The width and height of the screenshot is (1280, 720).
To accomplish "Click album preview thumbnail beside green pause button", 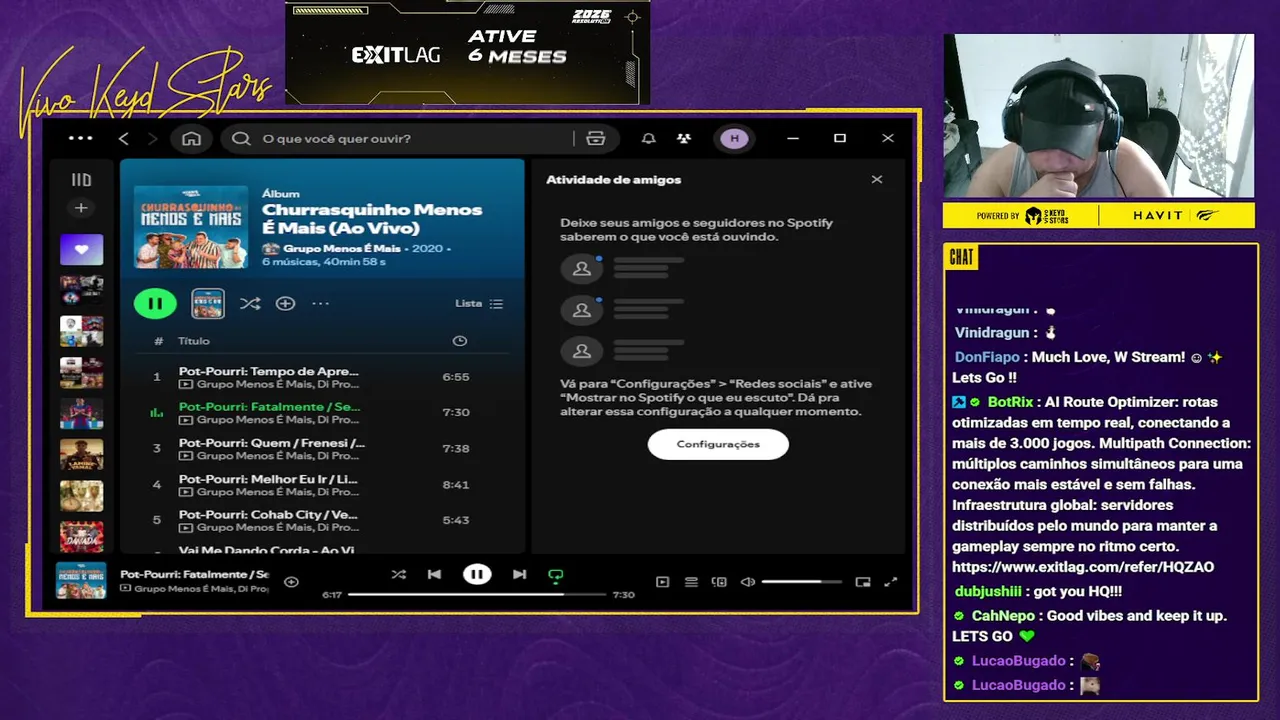I will pos(208,303).
